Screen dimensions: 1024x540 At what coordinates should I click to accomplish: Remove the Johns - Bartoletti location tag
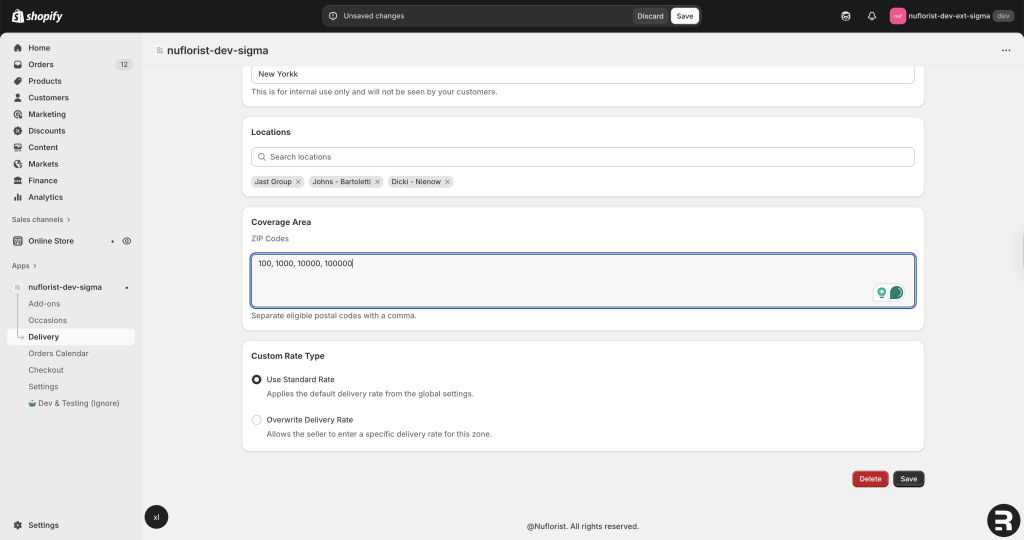[377, 182]
